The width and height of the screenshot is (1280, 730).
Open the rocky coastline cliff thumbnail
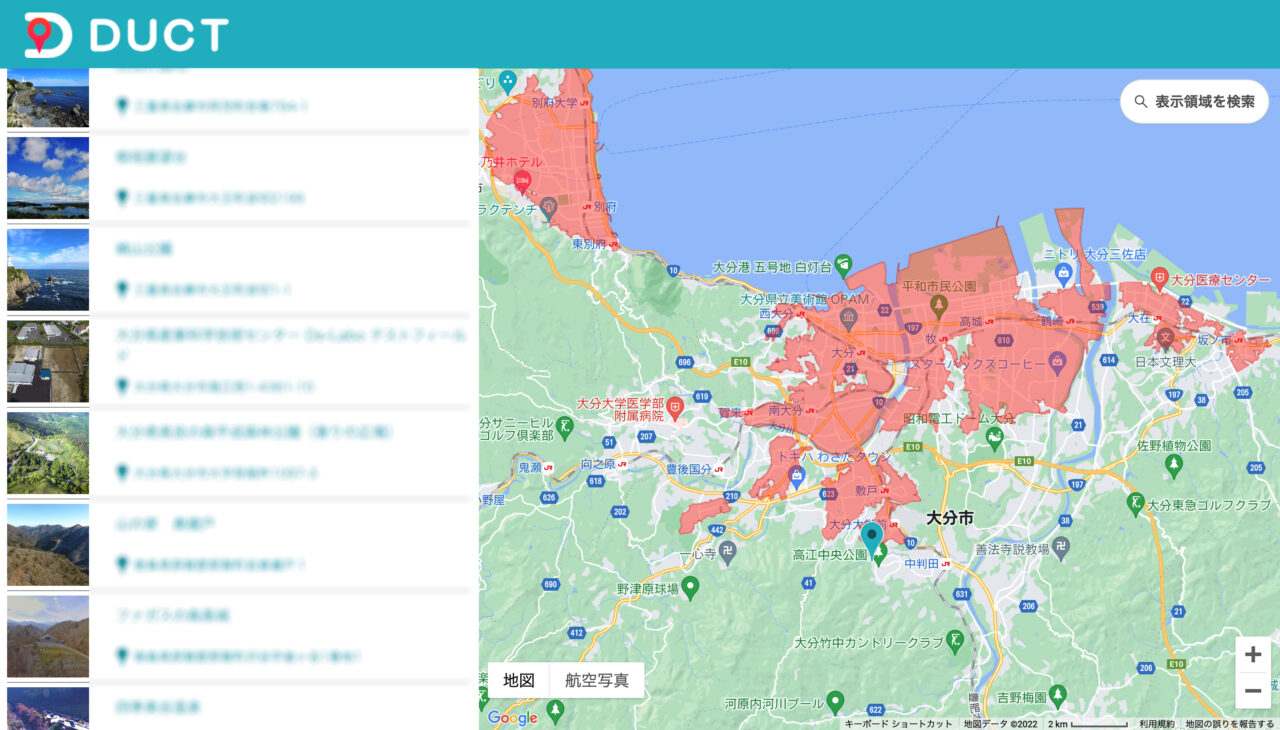(48, 270)
